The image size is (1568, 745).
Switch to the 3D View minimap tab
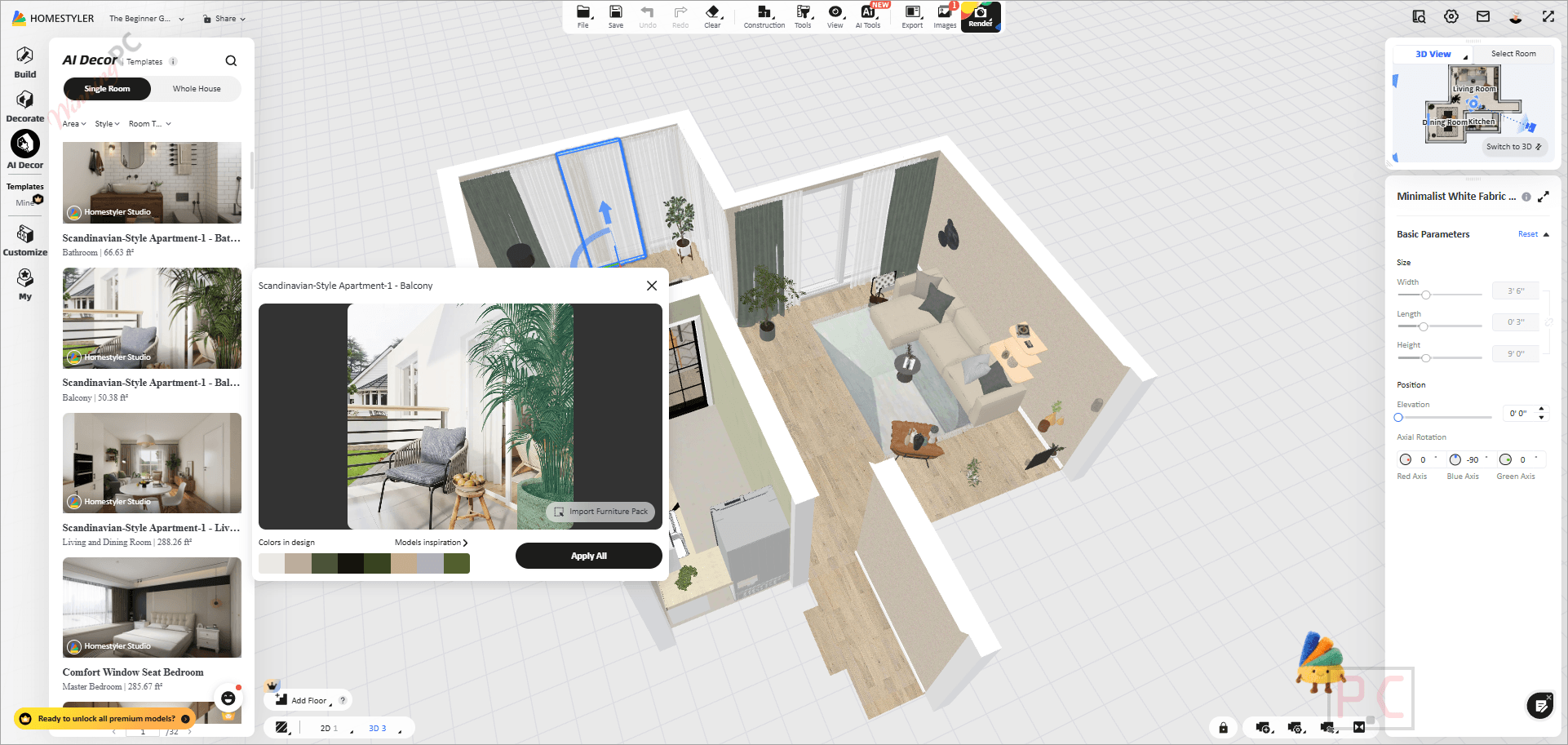(x=1433, y=54)
